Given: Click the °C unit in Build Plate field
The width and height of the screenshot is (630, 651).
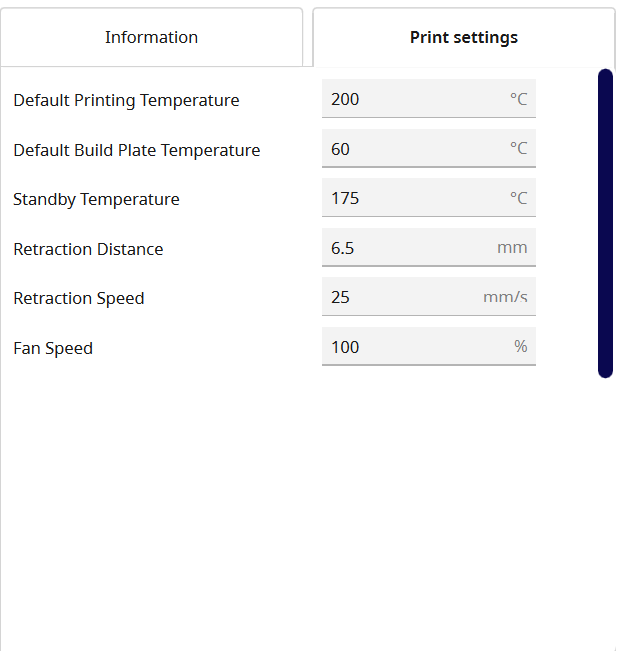Looking at the screenshot, I should (x=519, y=148).
